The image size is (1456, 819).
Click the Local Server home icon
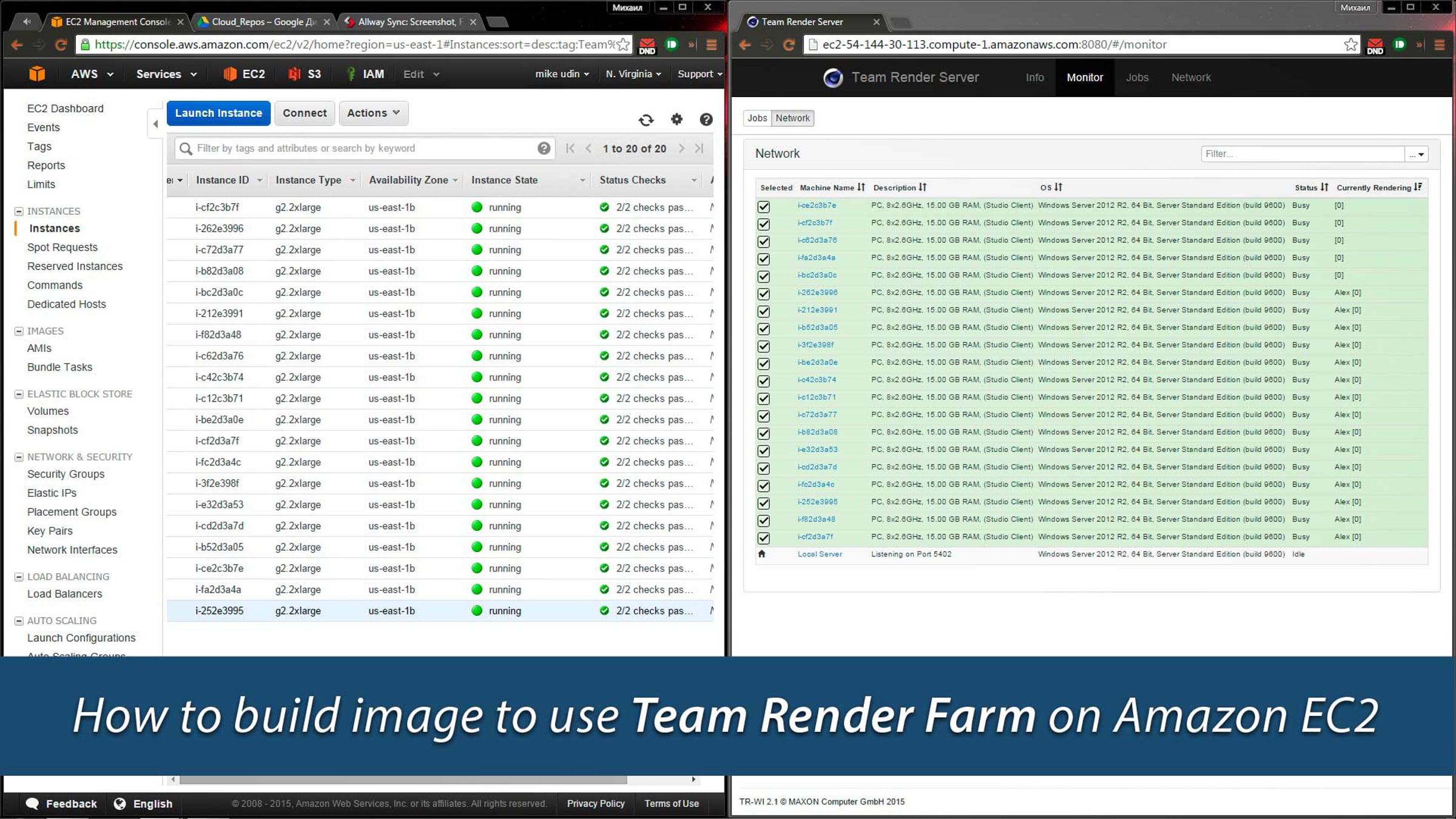click(x=762, y=554)
